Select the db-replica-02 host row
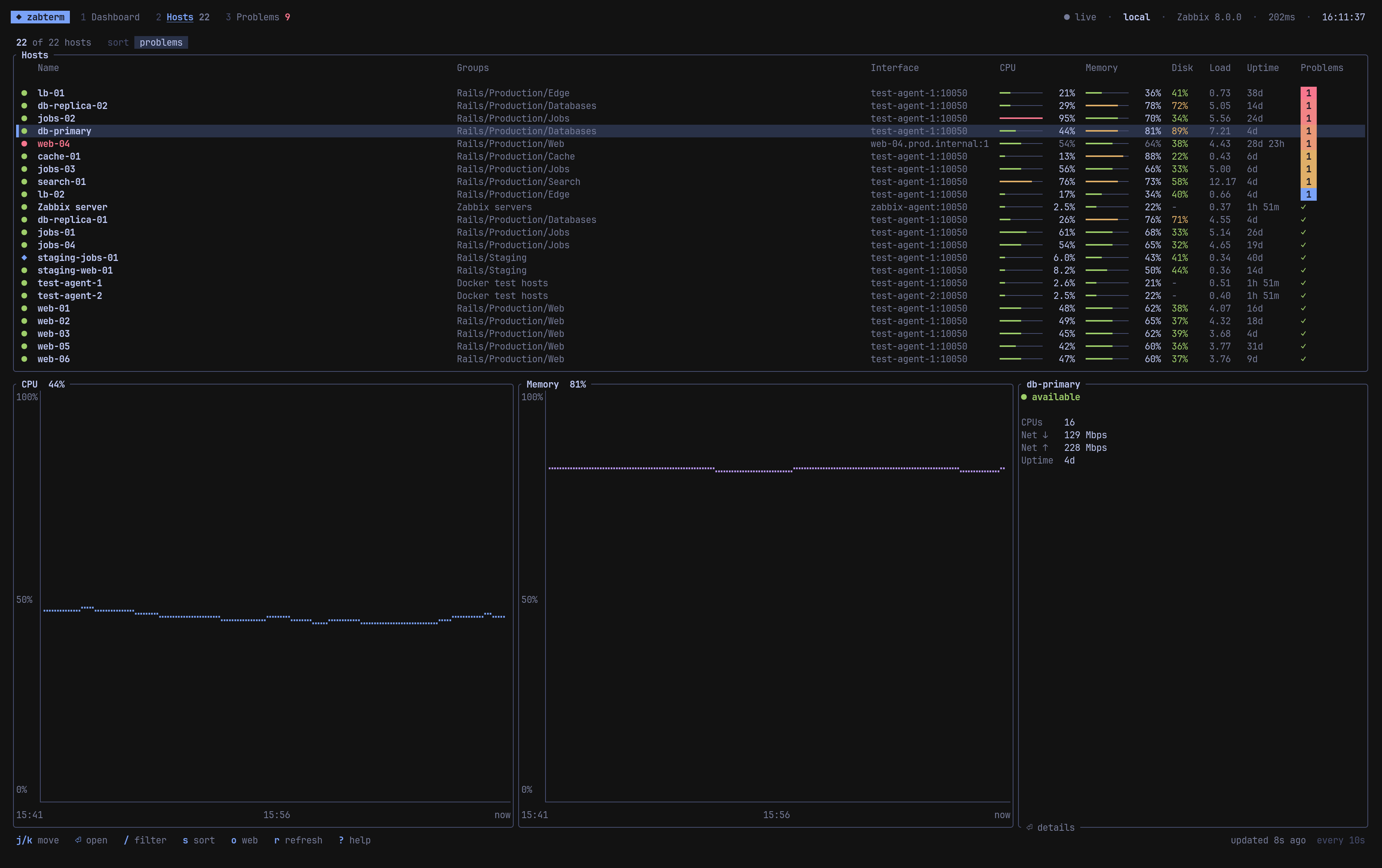 (x=691, y=106)
